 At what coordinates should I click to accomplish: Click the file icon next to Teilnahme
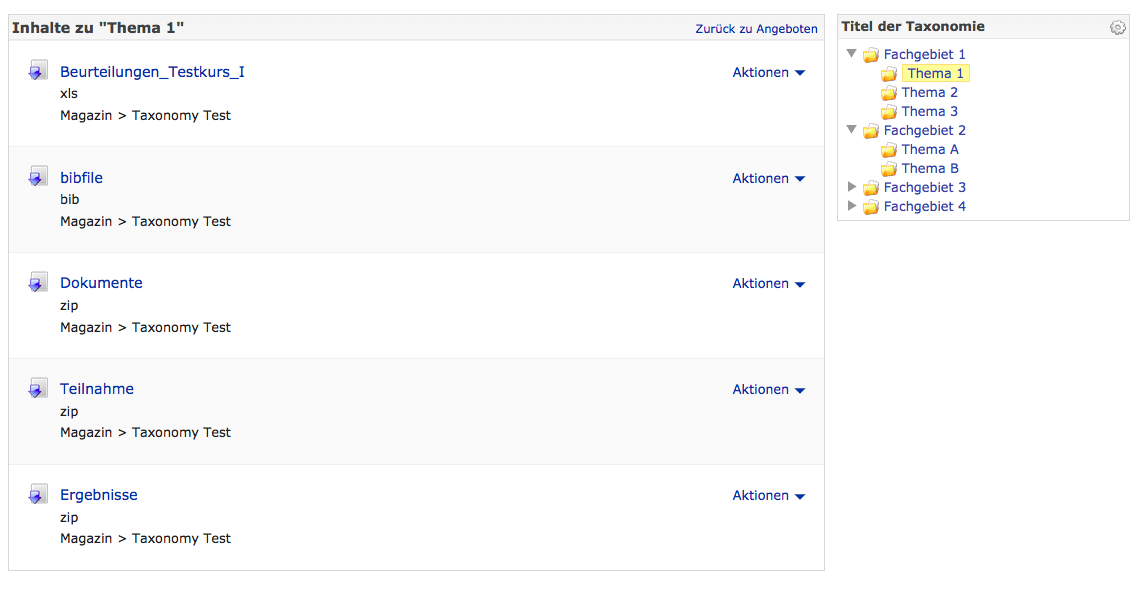tap(38, 389)
